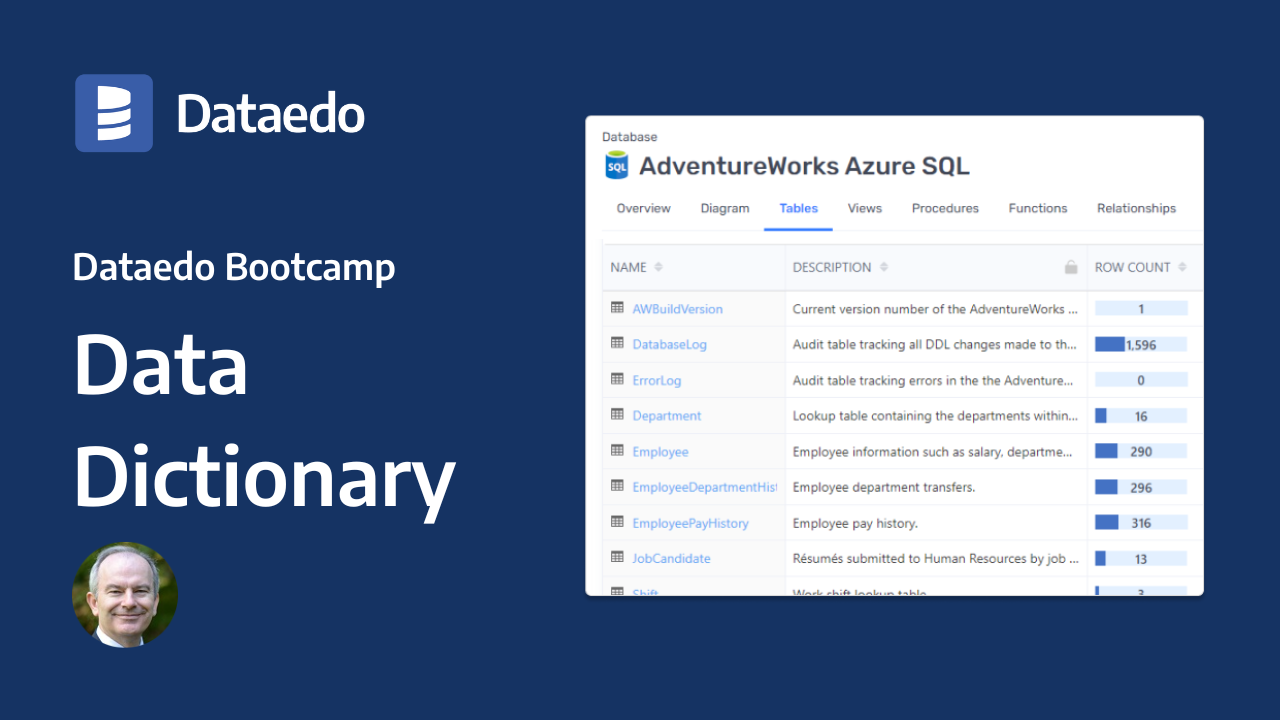Open the Overview tab
The image size is (1280, 720).
point(643,208)
